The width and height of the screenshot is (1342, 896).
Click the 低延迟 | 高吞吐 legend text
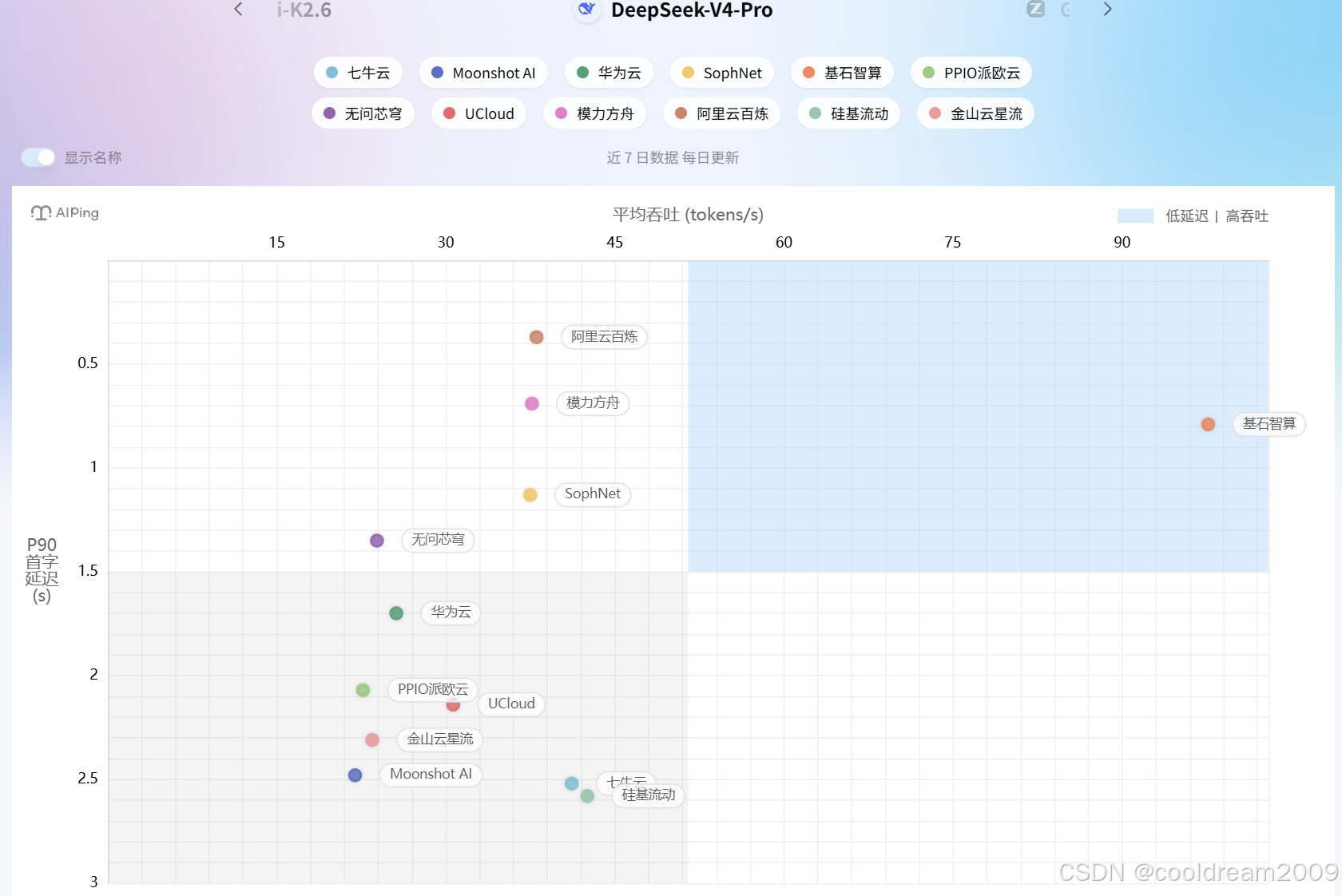[1217, 216]
